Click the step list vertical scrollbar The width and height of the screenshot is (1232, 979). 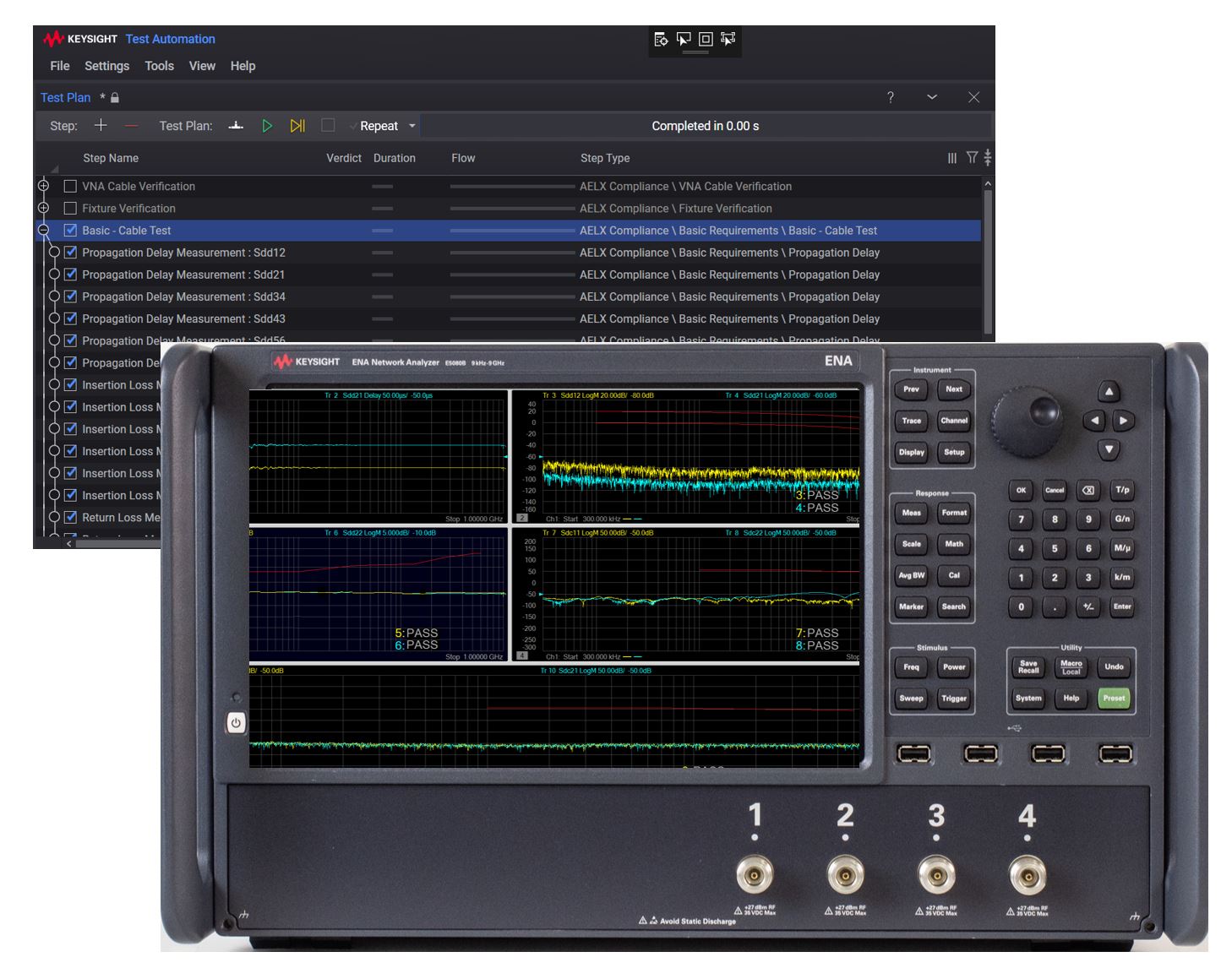pos(987,260)
